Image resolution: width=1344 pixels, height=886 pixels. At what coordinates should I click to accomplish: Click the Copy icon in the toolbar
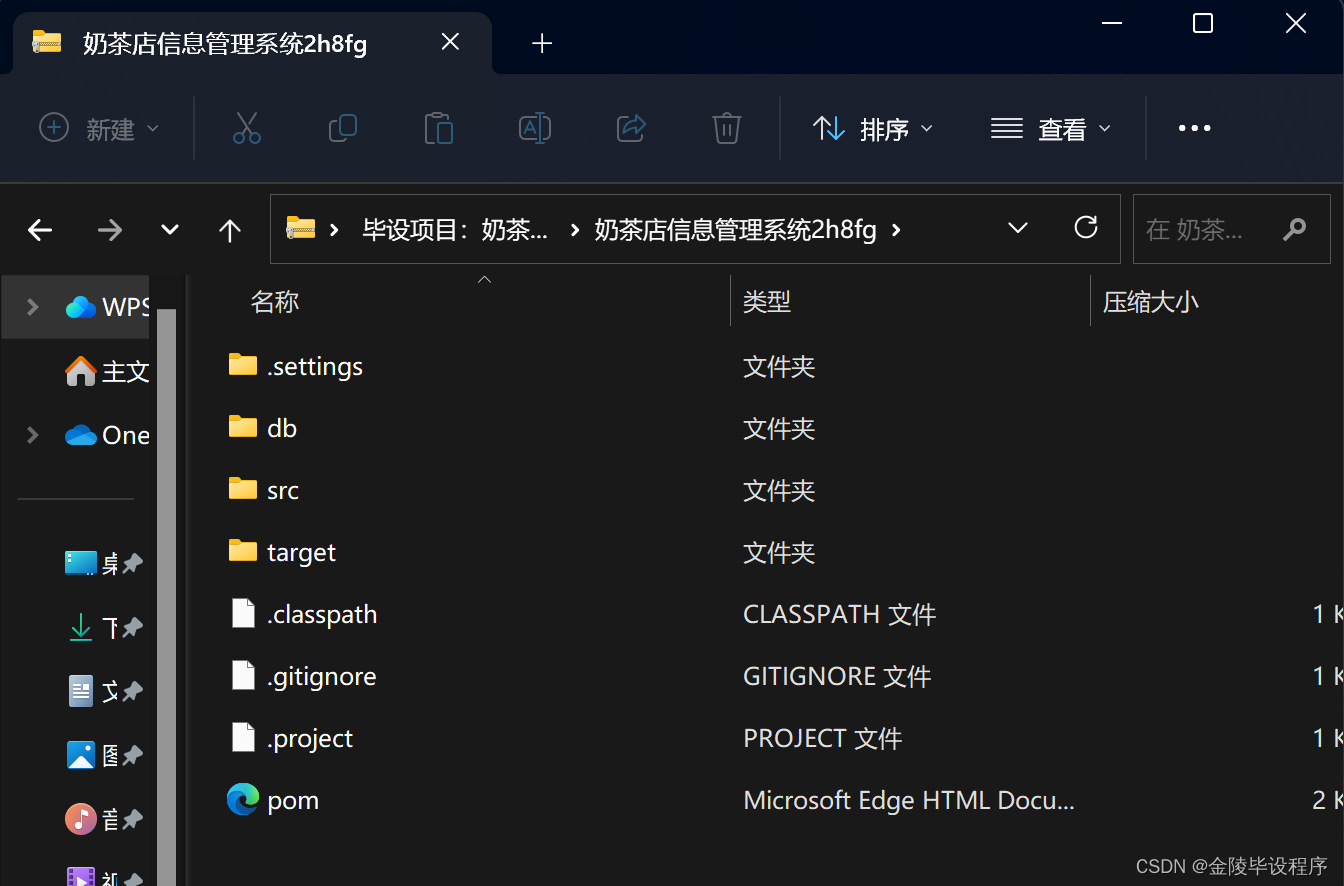click(343, 128)
